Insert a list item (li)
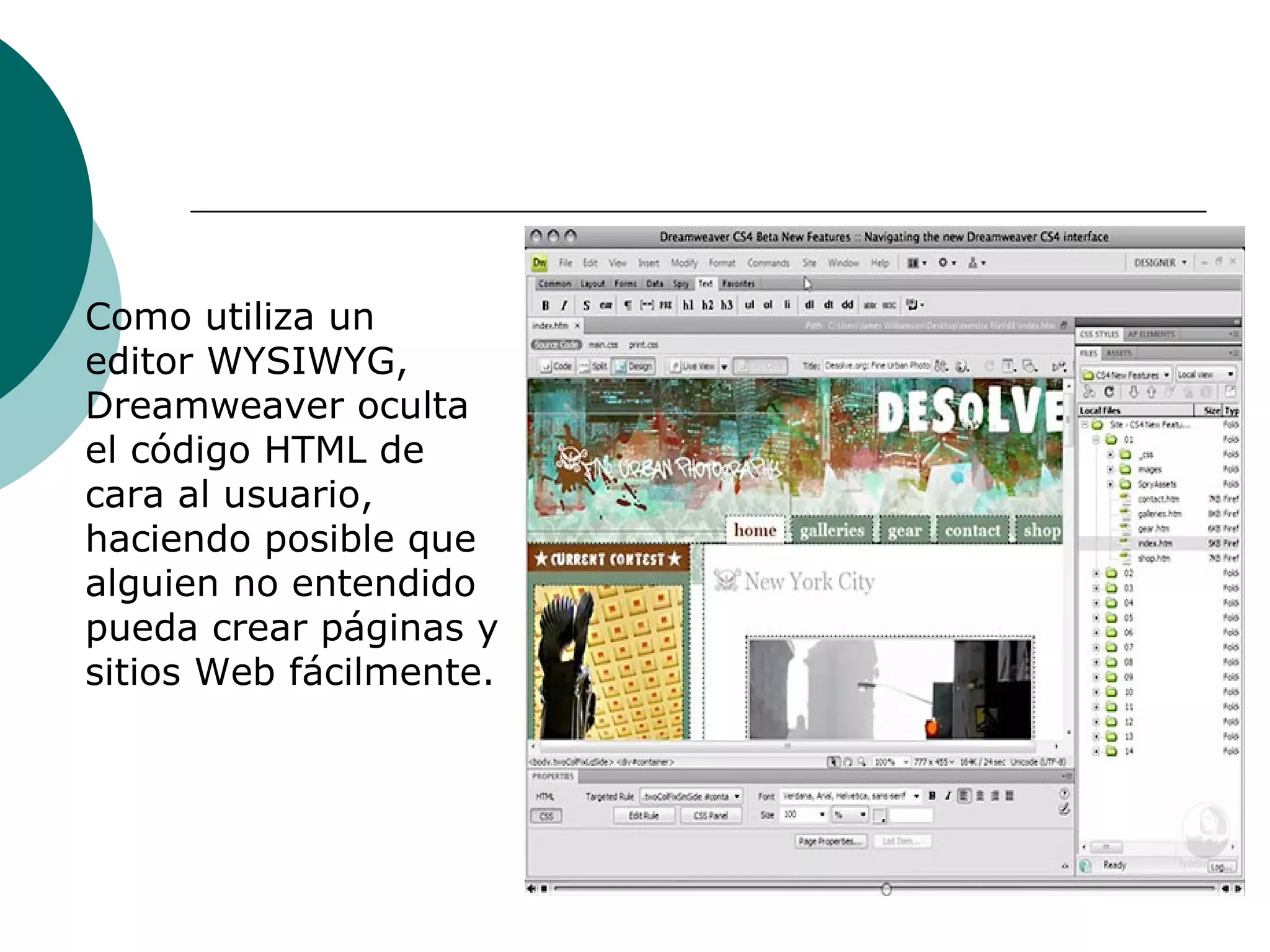 [787, 305]
